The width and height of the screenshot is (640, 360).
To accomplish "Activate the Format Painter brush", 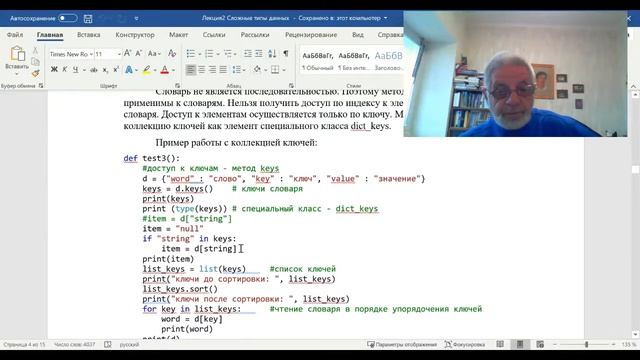I will [x=36, y=73].
